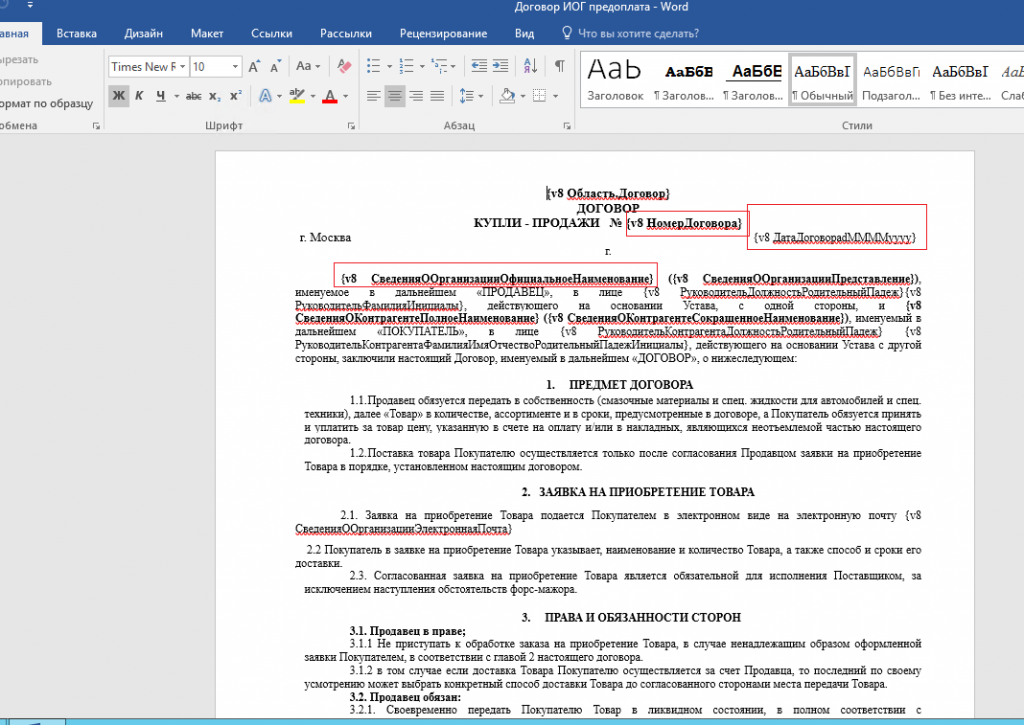1024x725 pixels.
Task: Toggle bold formatting (Ж button)
Action: point(119,96)
